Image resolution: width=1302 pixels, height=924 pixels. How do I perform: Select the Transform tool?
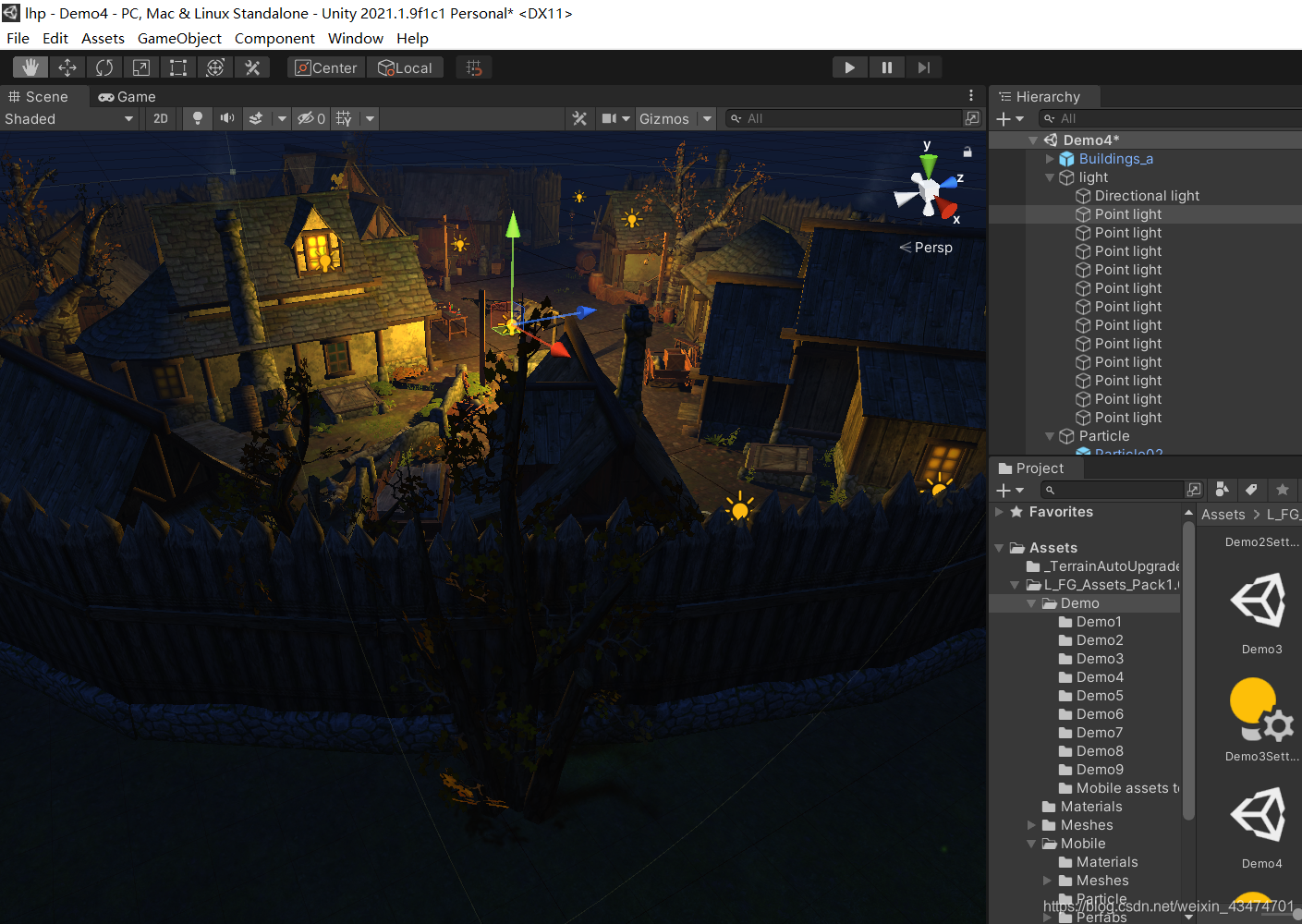pos(215,67)
